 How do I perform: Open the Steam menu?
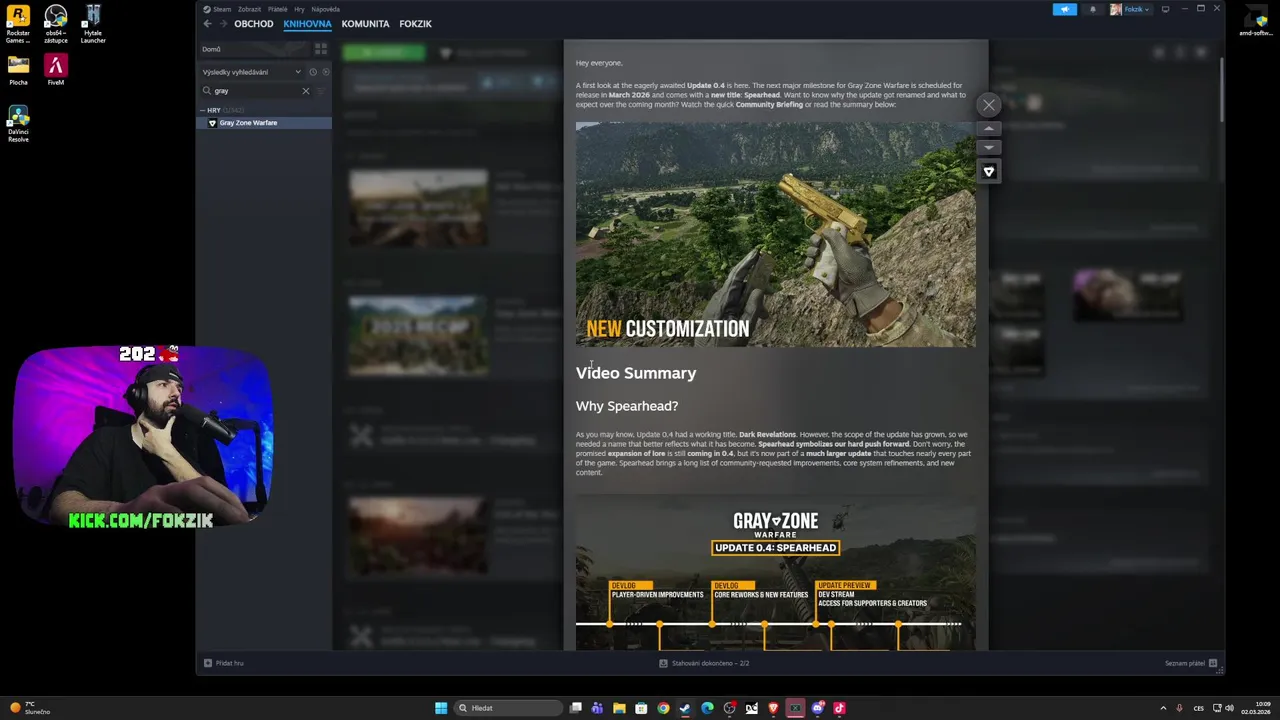coord(217,9)
